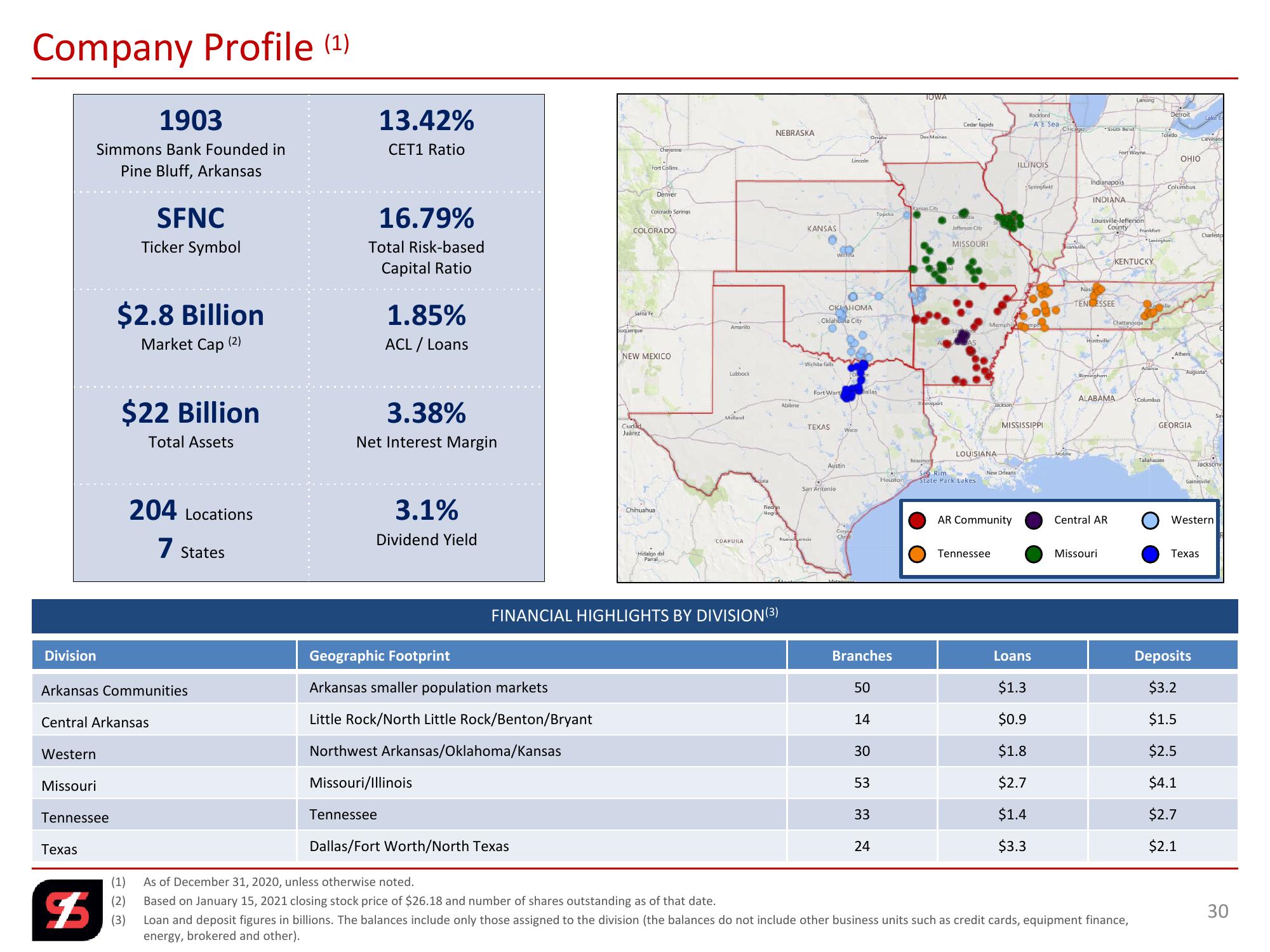This screenshot has width=1270, height=952.
Task: Click the 'FINANCIAL HIGHLIGHTS BY DIVISION' banner
Action: point(635,616)
